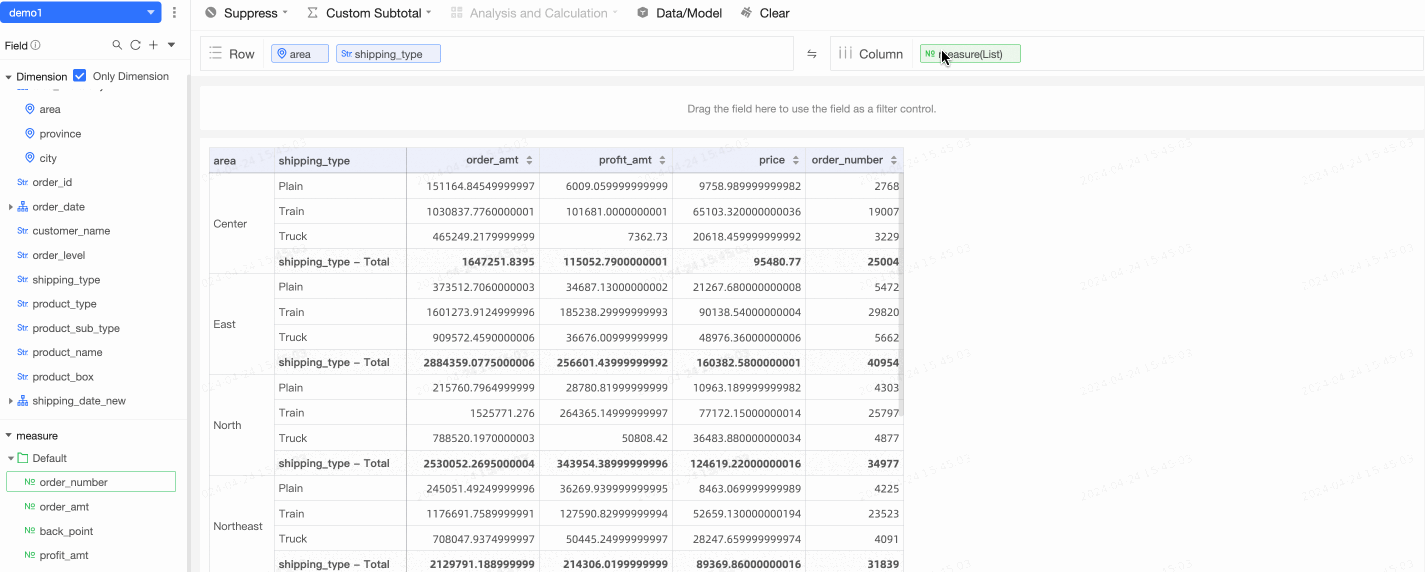Open the demo1 dataset dropdown

click(81, 13)
